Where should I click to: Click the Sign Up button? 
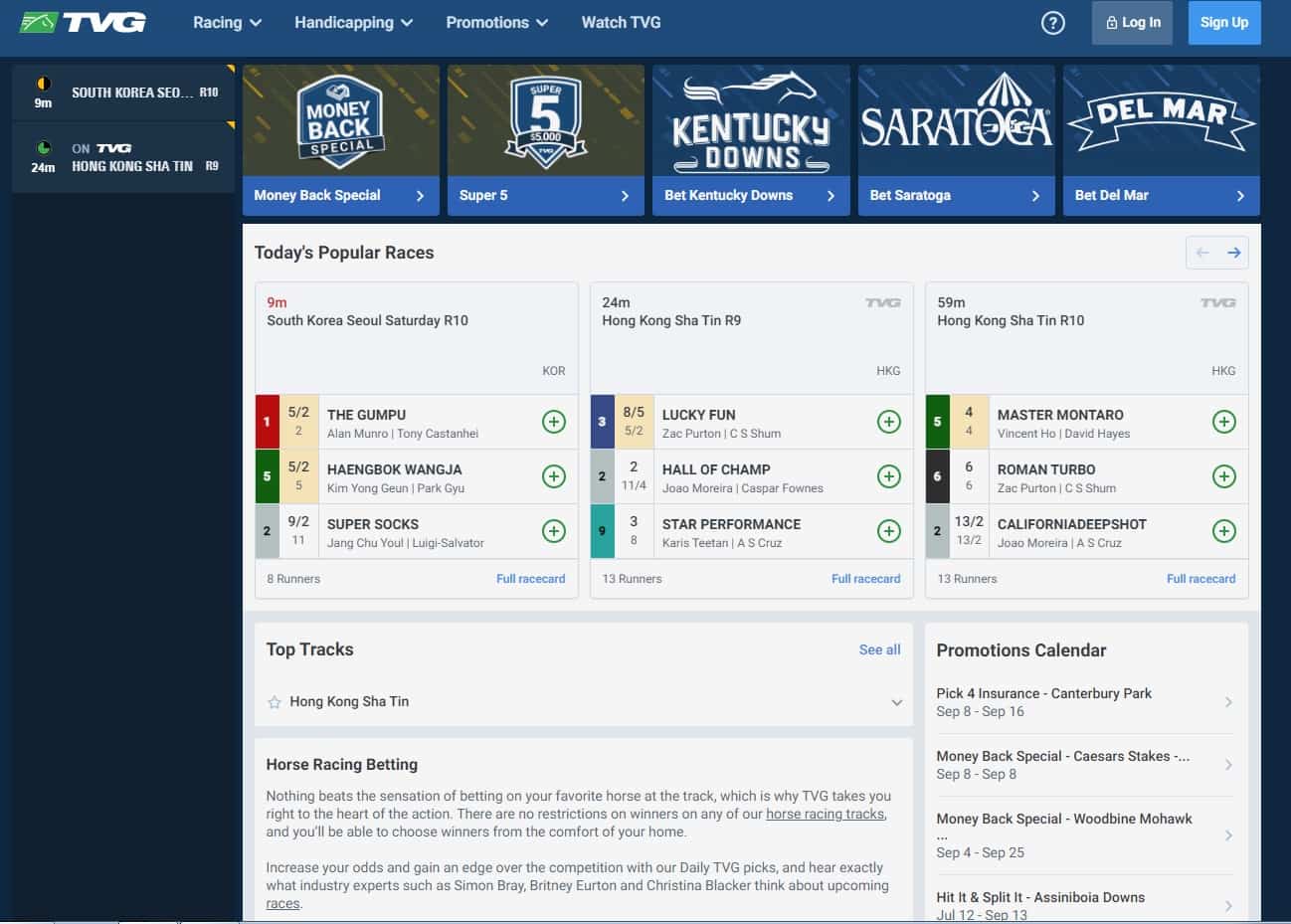click(x=1224, y=22)
